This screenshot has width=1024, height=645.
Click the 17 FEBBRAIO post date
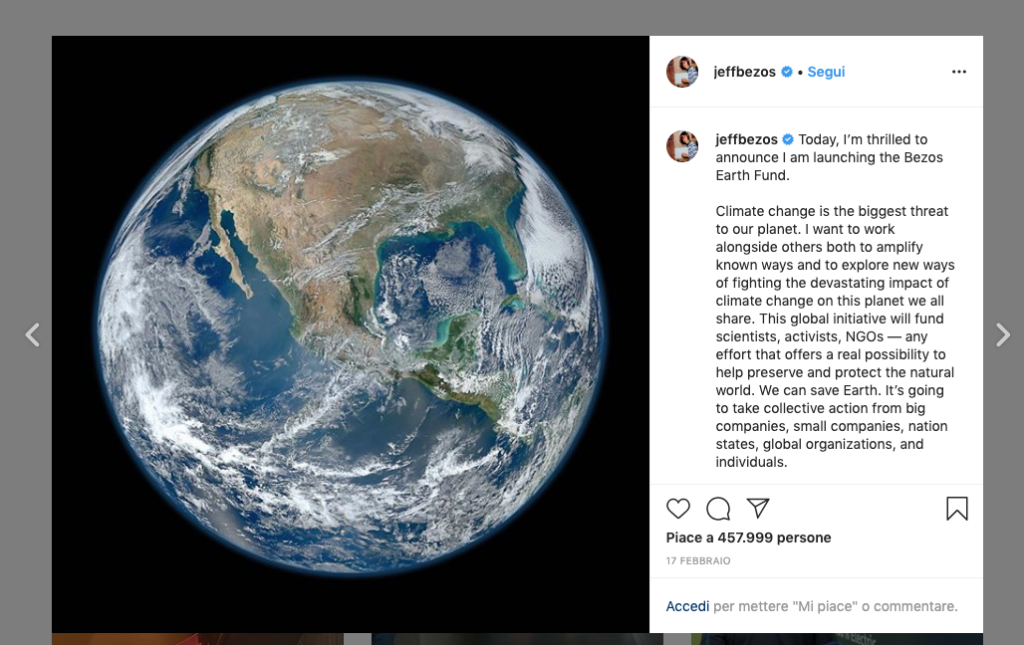(x=698, y=561)
